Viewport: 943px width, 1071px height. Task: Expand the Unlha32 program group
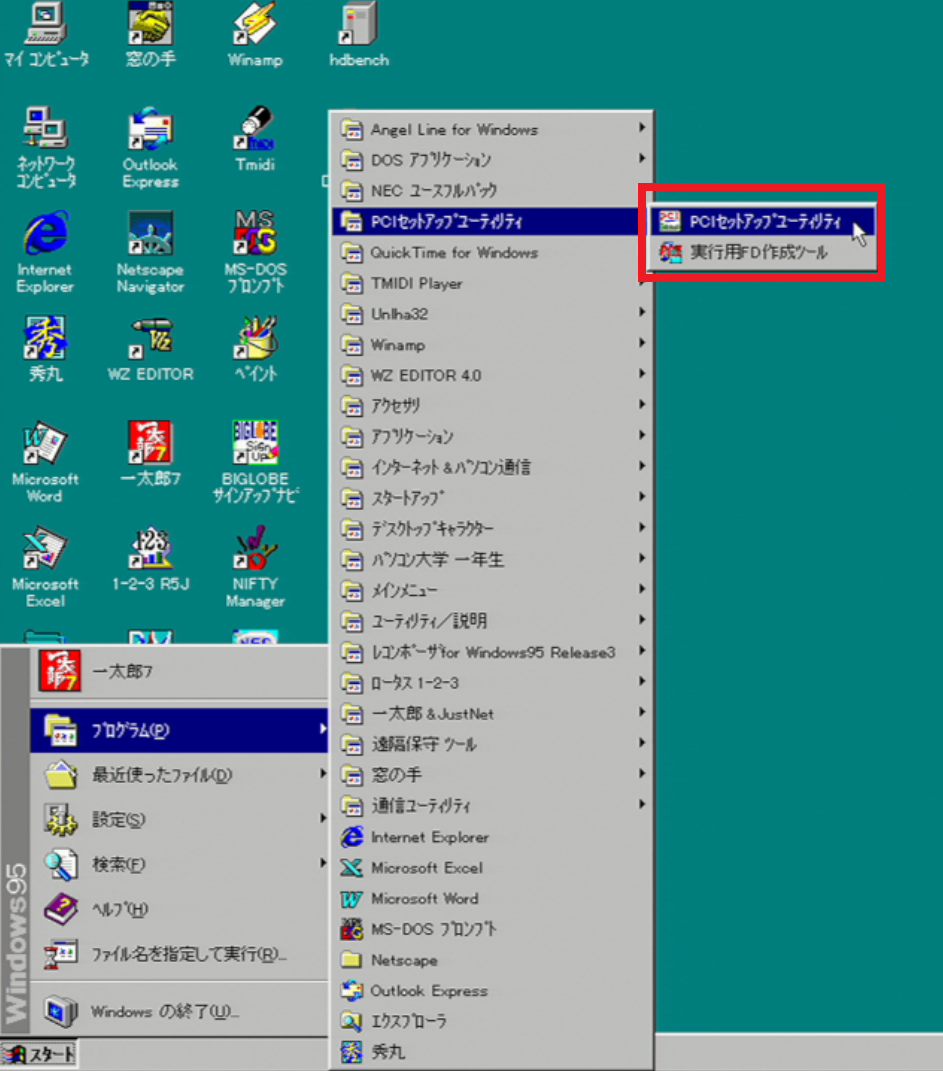tap(492, 314)
